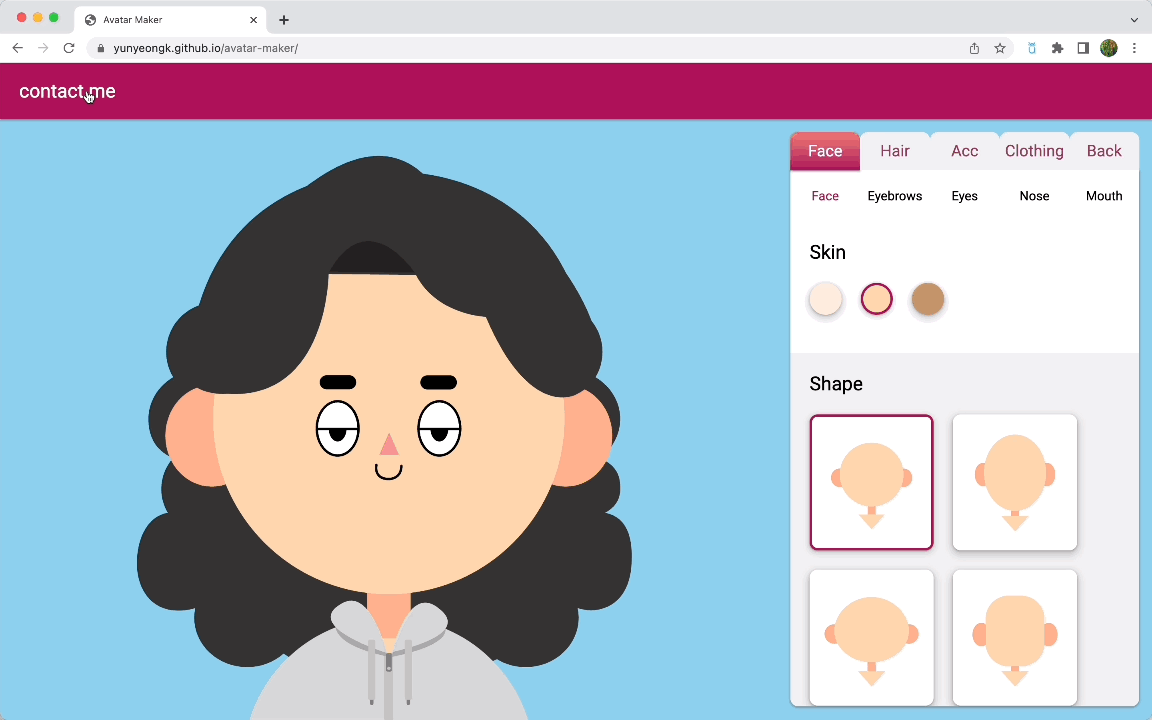Switch to the Clothing tab
This screenshot has height=720, width=1152.
pos(1034,151)
